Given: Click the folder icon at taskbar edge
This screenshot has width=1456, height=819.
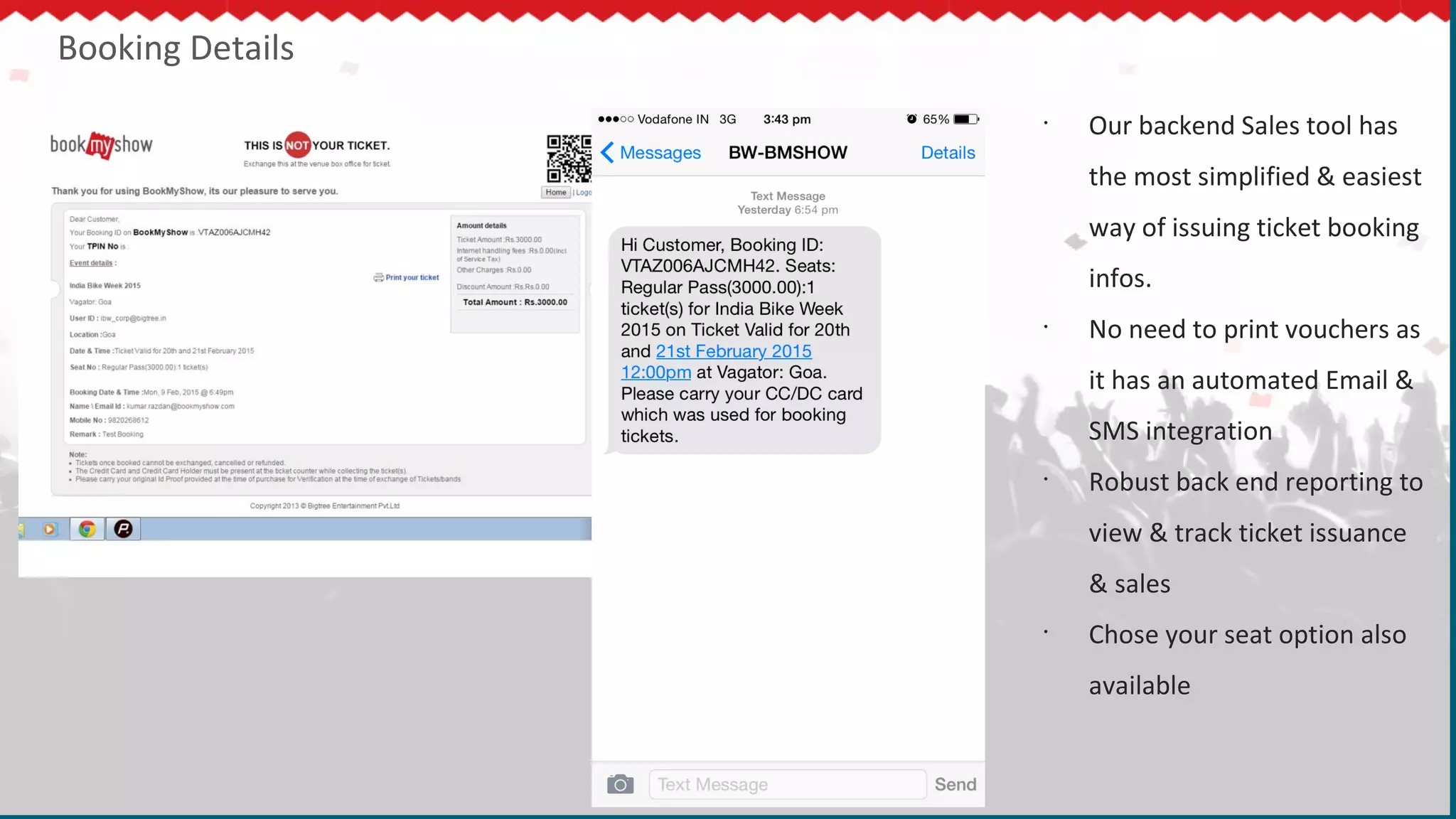Looking at the screenshot, I should [x=22, y=529].
